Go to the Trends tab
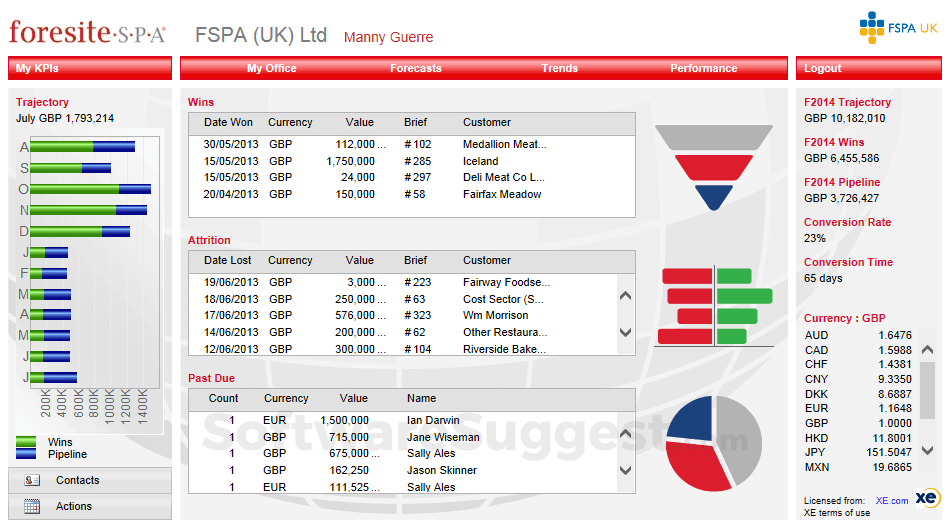950x530 pixels. 560,68
